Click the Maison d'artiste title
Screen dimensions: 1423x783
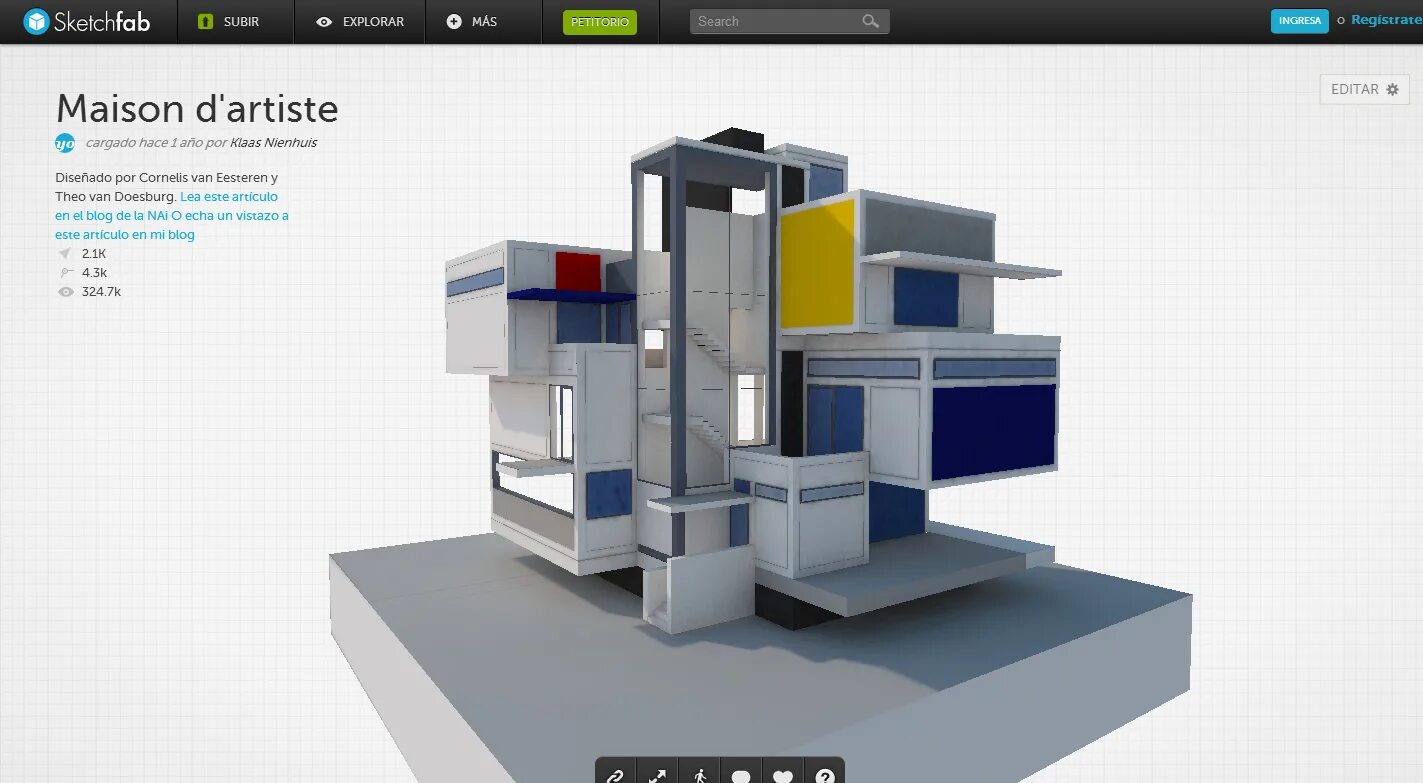tap(197, 108)
